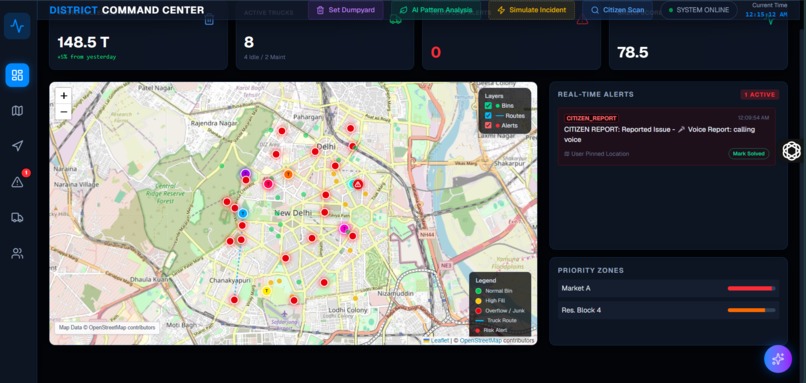The height and width of the screenshot is (383, 806).
Task: Click the Truck Route legend entry
Action: 496,320
